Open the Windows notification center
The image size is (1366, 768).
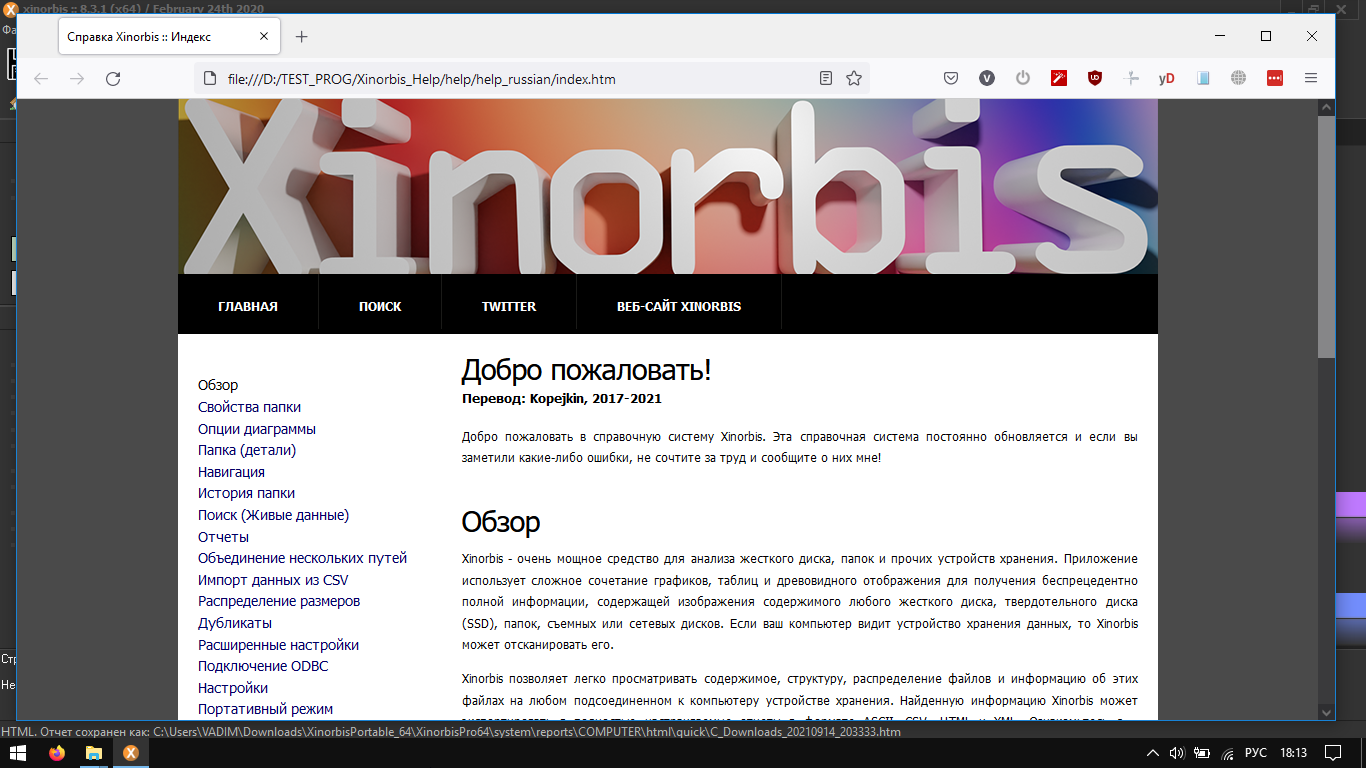[x=1333, y=753]
